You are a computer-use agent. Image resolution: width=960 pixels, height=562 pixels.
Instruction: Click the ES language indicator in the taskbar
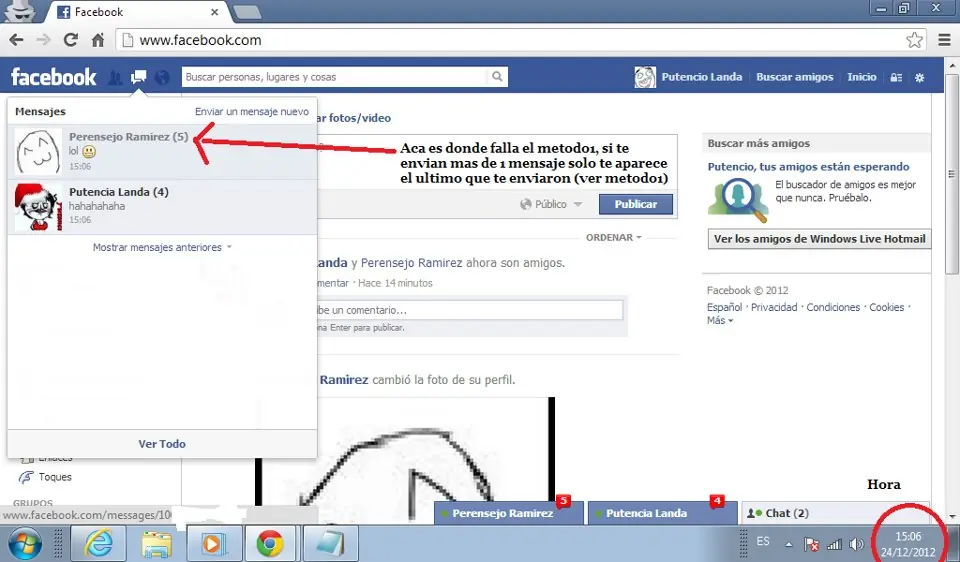(x=763, y=541)
